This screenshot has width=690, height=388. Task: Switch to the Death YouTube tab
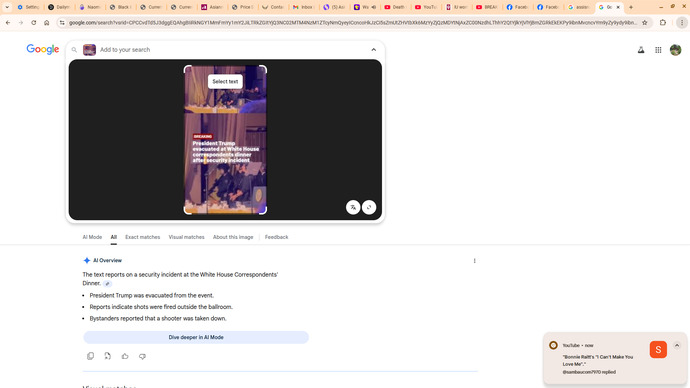pos(395,7)
